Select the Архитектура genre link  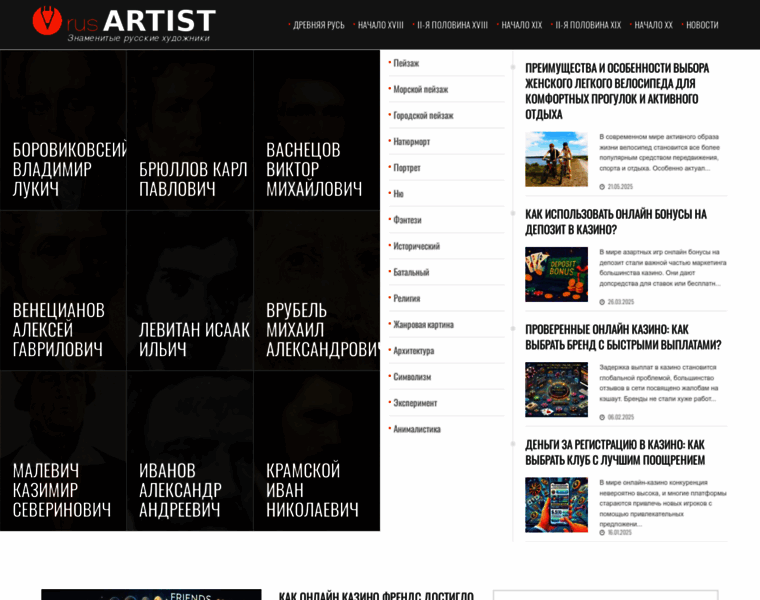pyautogui.click(x=413, y=351)
